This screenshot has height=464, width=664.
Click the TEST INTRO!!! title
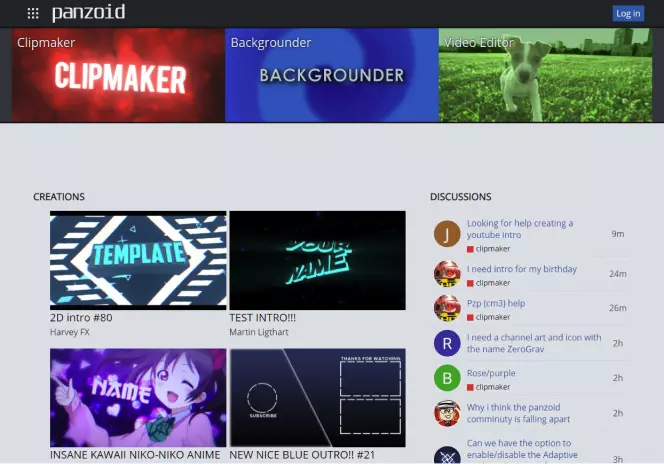[263, 318]
